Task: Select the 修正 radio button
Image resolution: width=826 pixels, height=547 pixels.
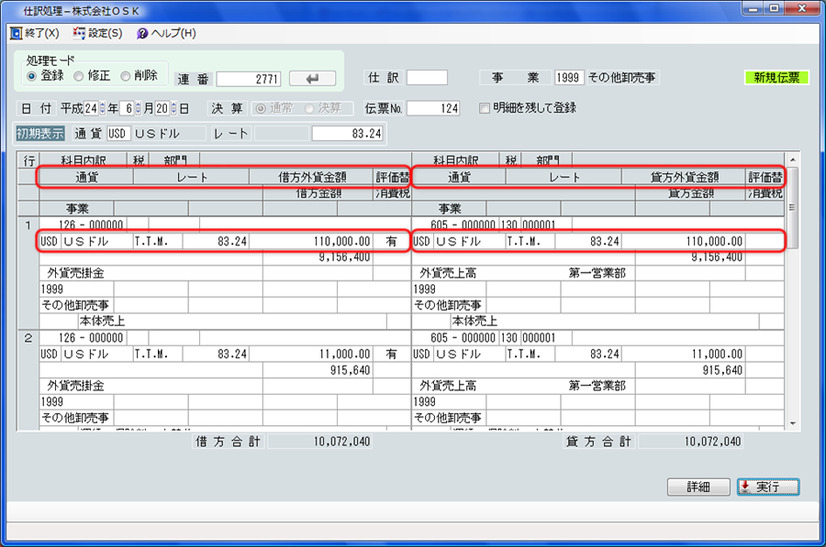Action: click(78, 76)
